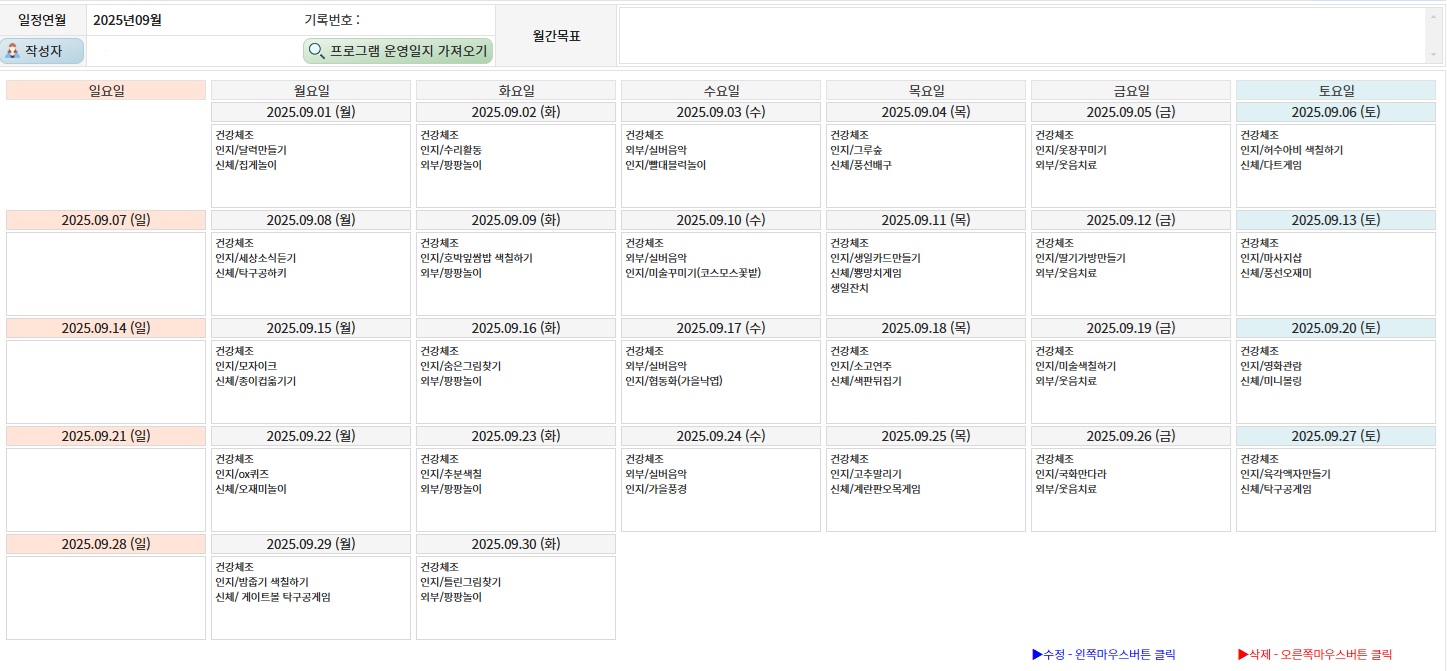This screenshot has width=1447, height=671.
Task: Click the 일요일 column header
Action: pos(106,90)
